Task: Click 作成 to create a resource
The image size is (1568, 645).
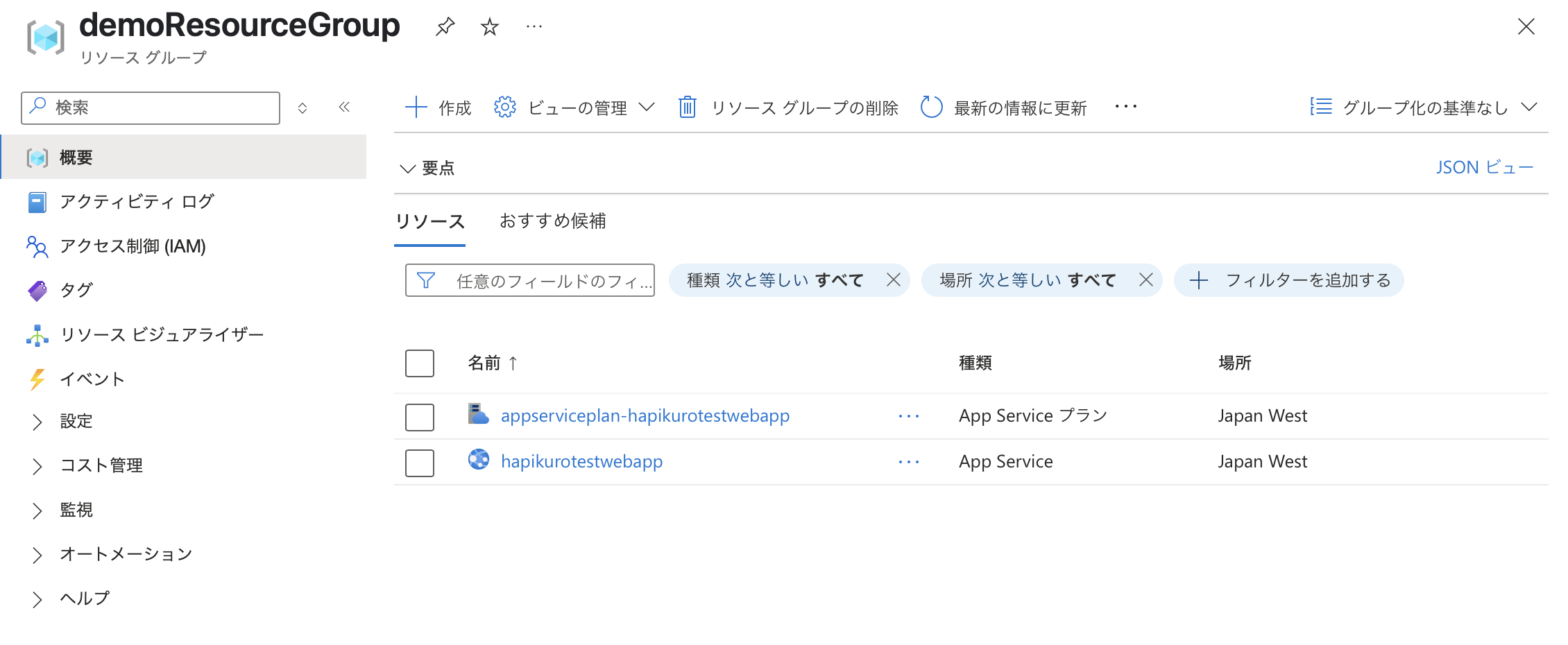Action: (438, 108)
